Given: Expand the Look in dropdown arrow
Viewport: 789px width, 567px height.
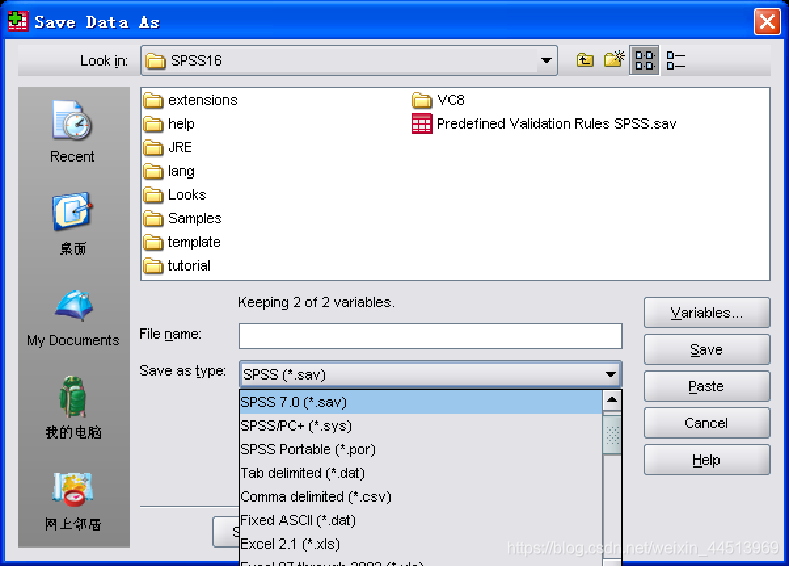Looking at the screenshot, I should (546, 60).
